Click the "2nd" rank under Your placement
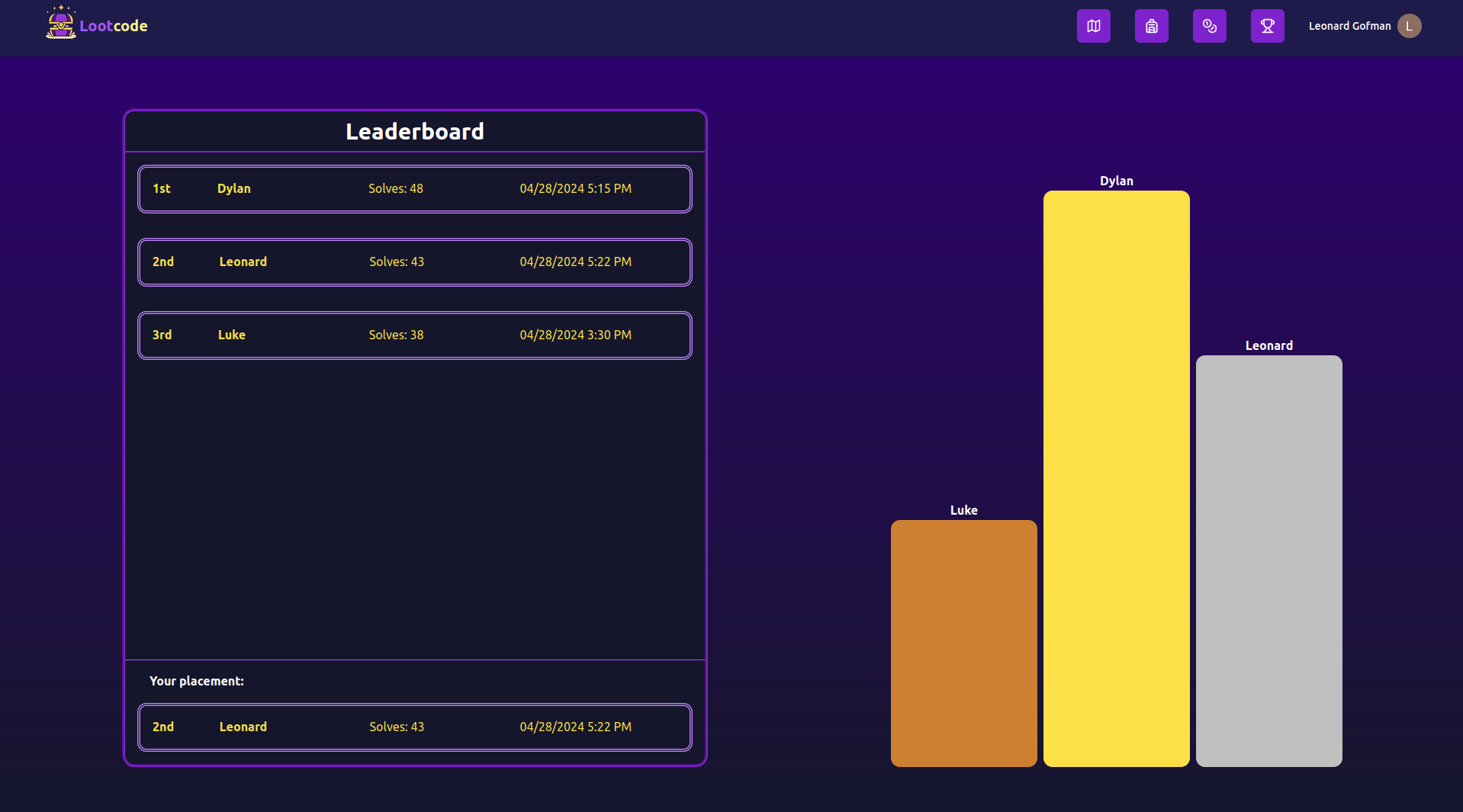1463x812 pixels. click(163, 727)
